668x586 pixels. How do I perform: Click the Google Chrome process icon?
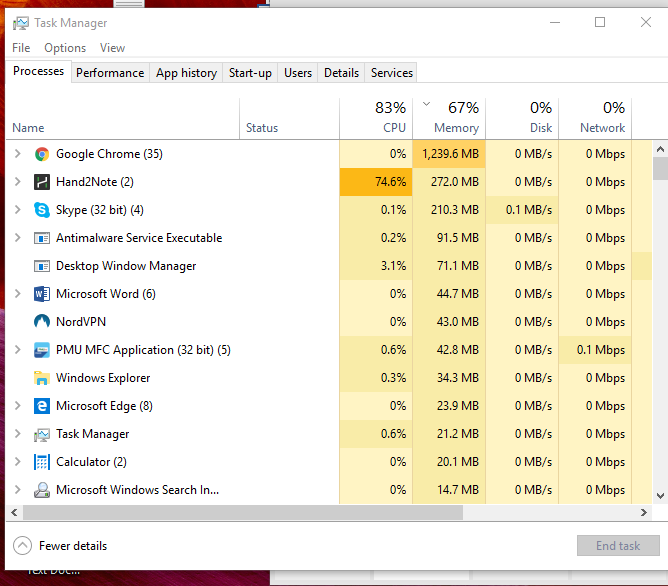point(42,154)
